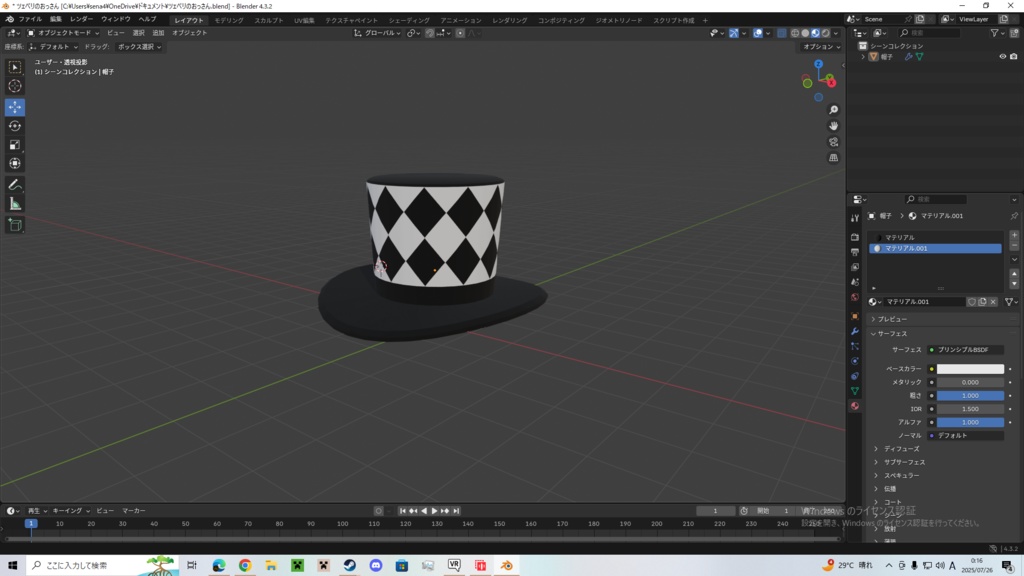
Task: Click the プリンシプルBSDF surface shader button
Action: 965,350
